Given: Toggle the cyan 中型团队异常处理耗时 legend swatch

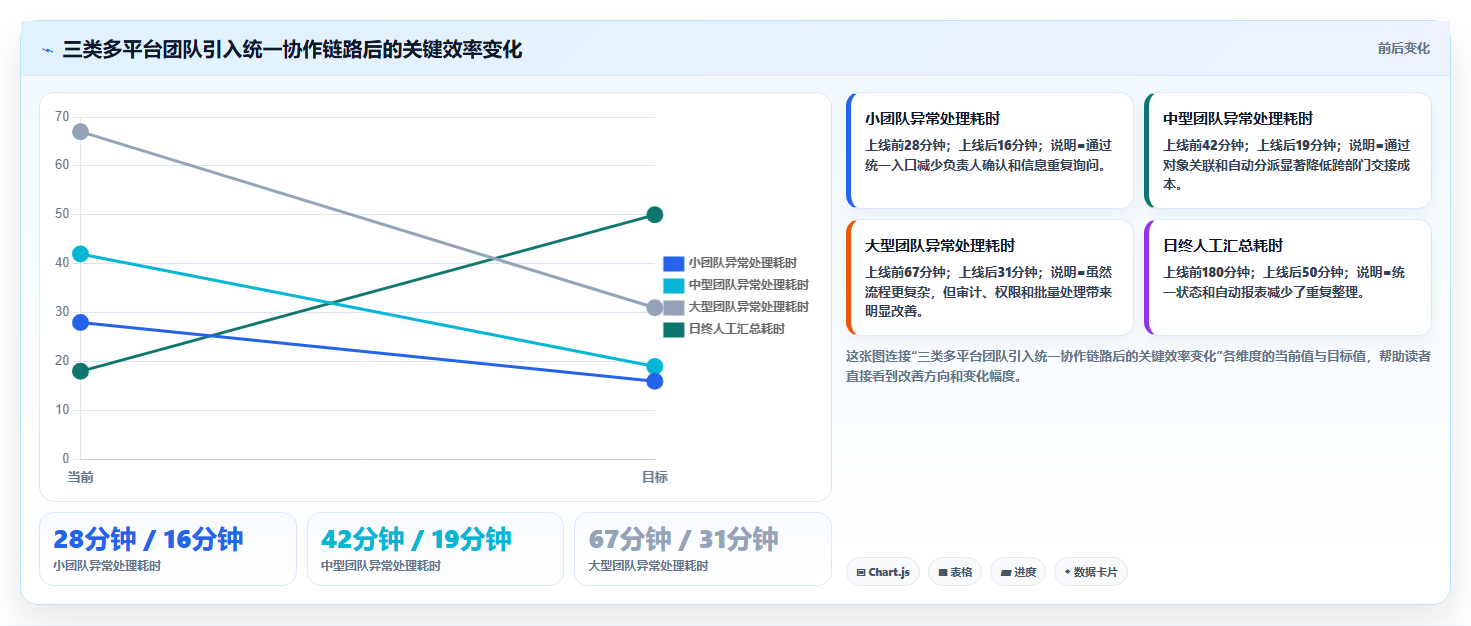Looking at the screenshot, I should pyautogui.click(x=673, y=285).
